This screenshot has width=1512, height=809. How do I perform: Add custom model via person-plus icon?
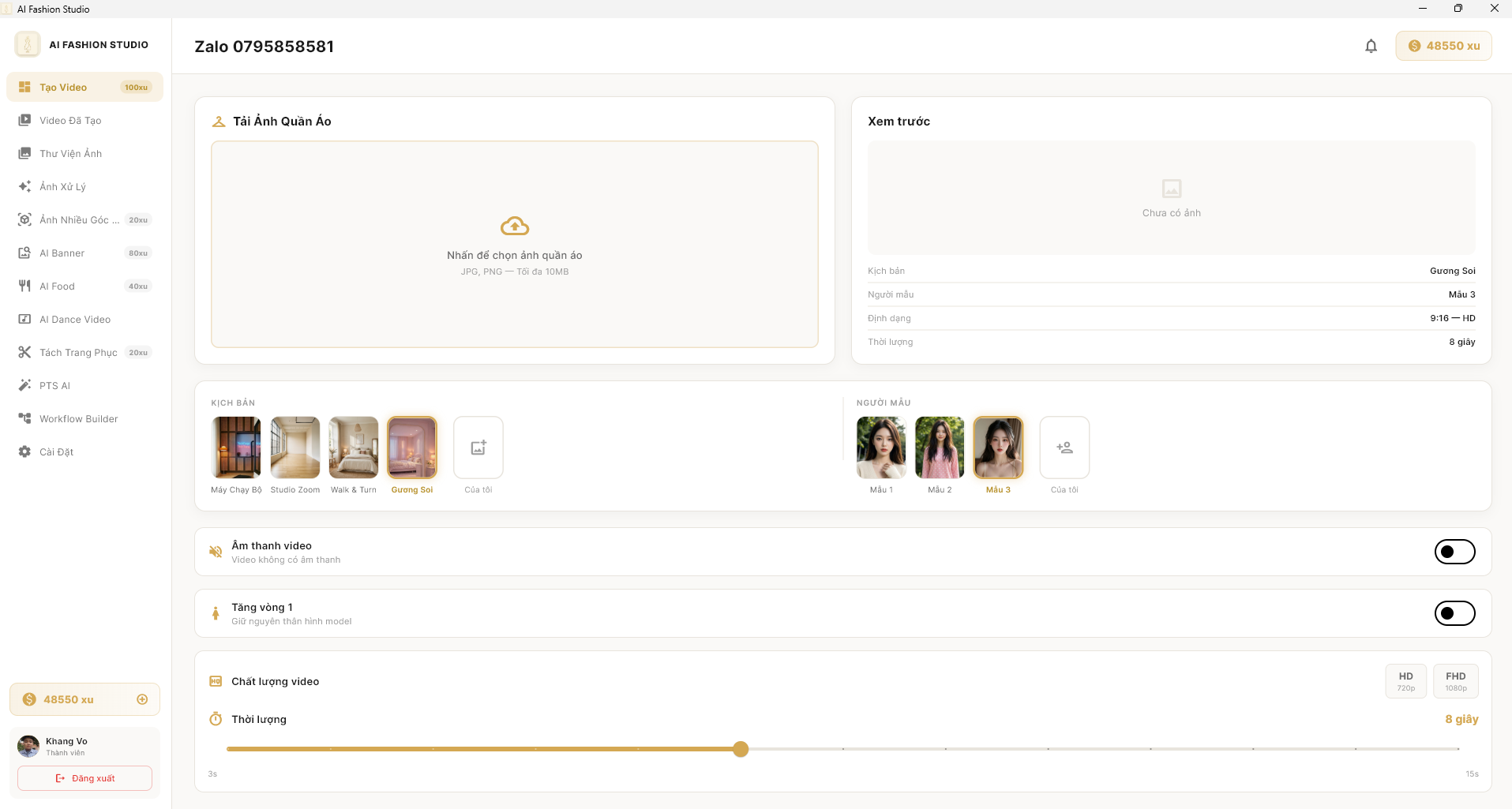tap(1064, 448)
